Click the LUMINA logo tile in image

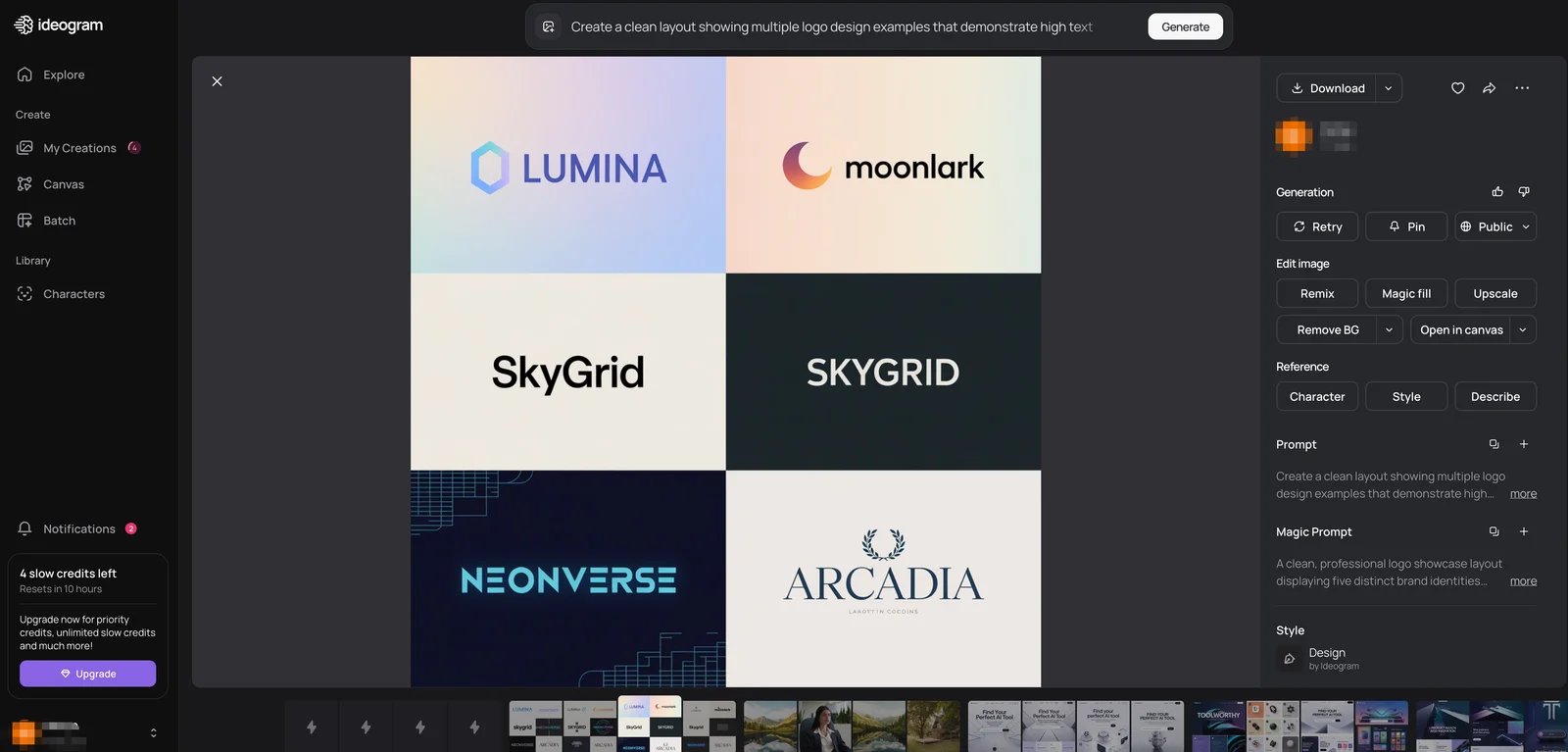click(568, 165)
